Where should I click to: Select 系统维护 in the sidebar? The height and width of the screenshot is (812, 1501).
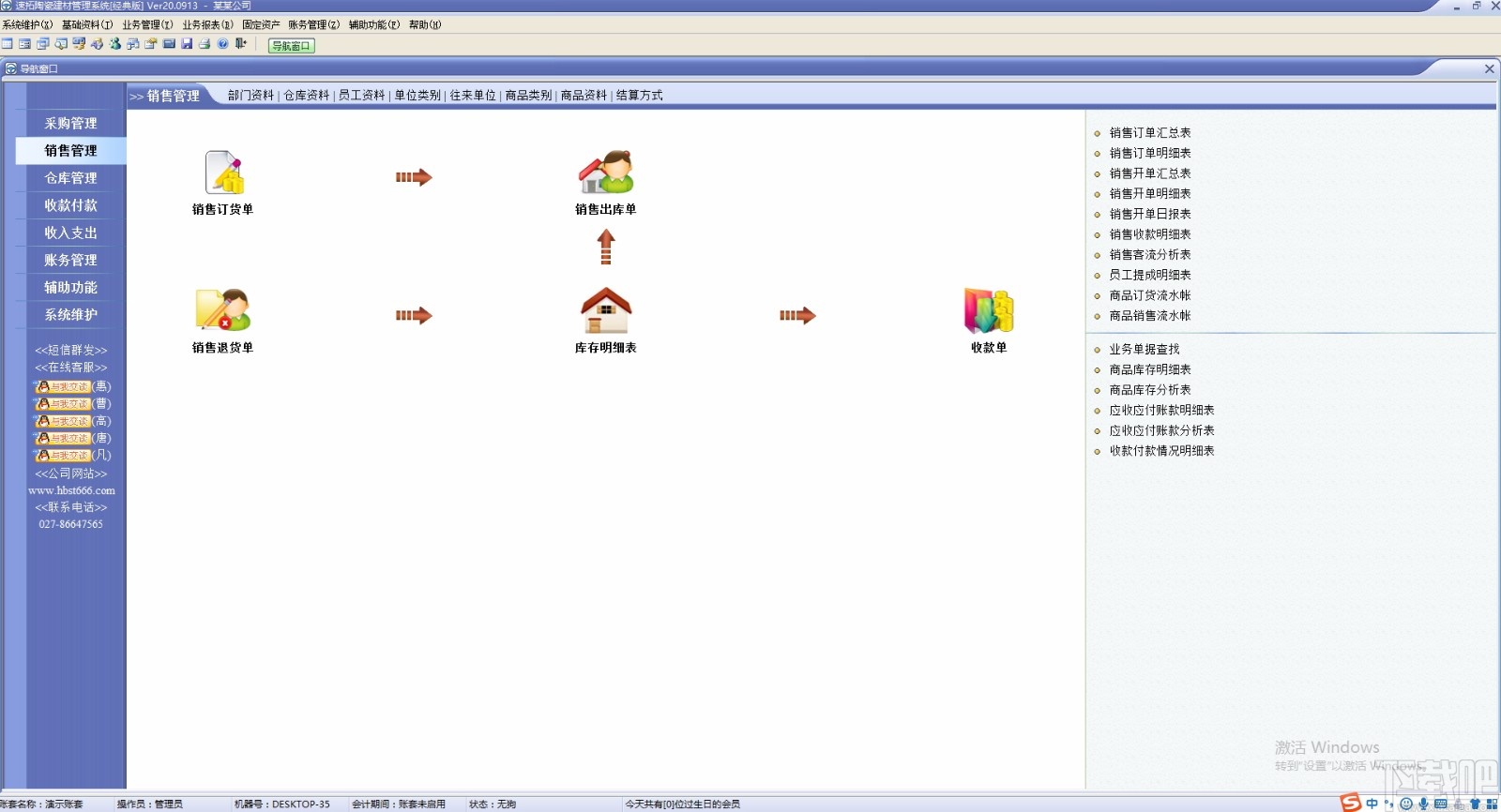pyautogui.click(x=71, y=315)
